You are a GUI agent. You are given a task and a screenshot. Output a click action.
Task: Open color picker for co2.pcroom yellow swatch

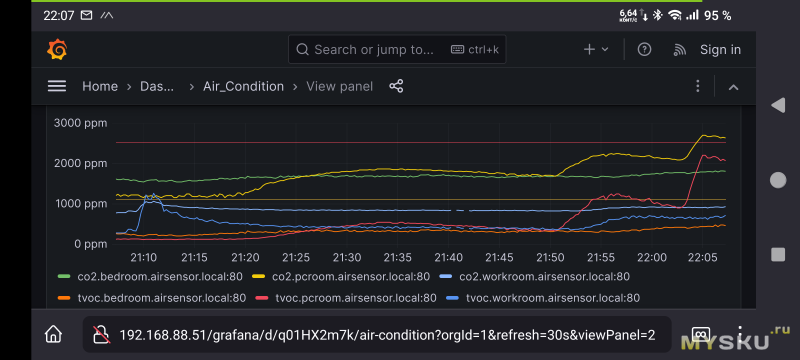coord(259,276)
